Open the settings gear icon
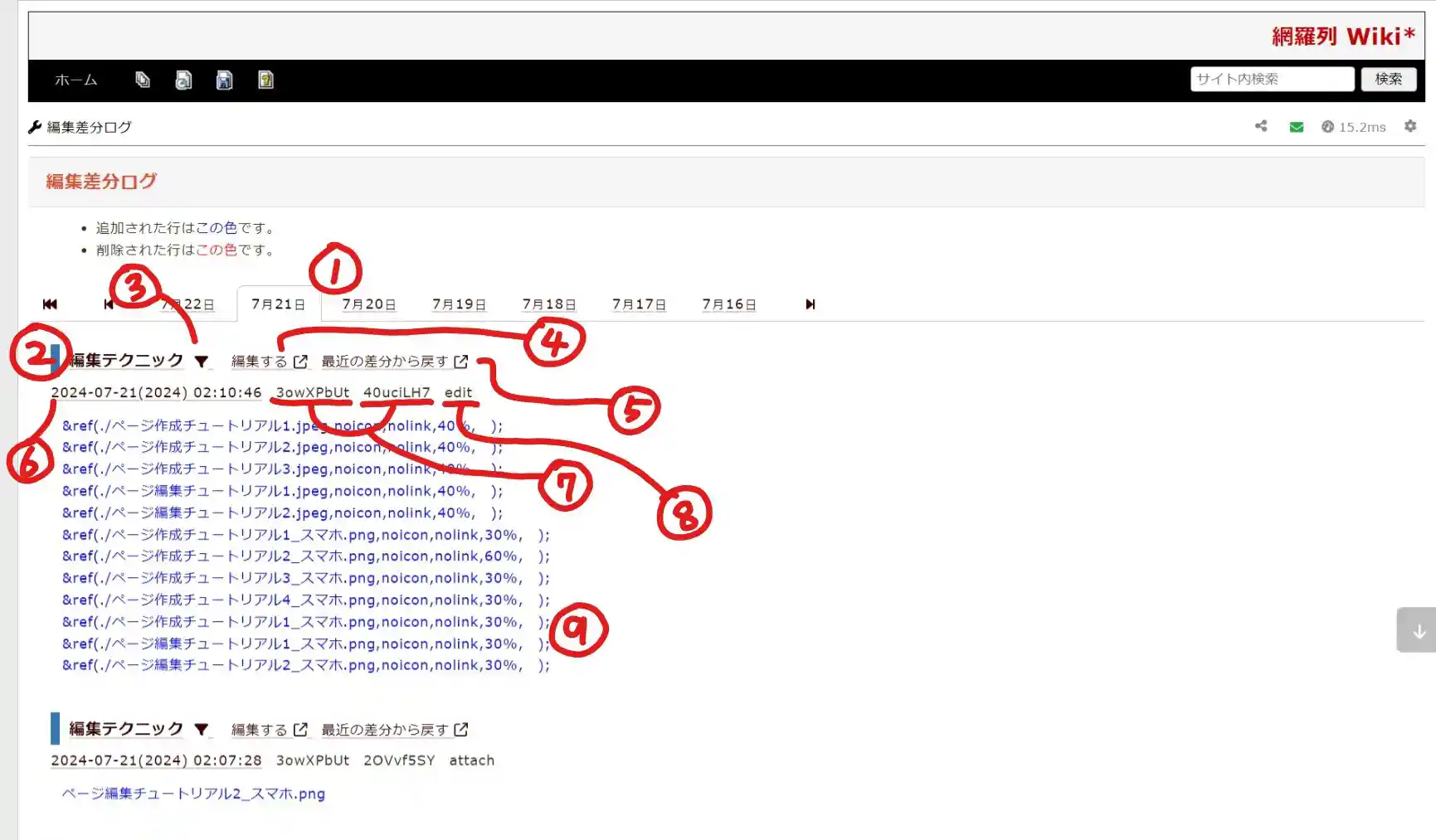 [1410, 126]
